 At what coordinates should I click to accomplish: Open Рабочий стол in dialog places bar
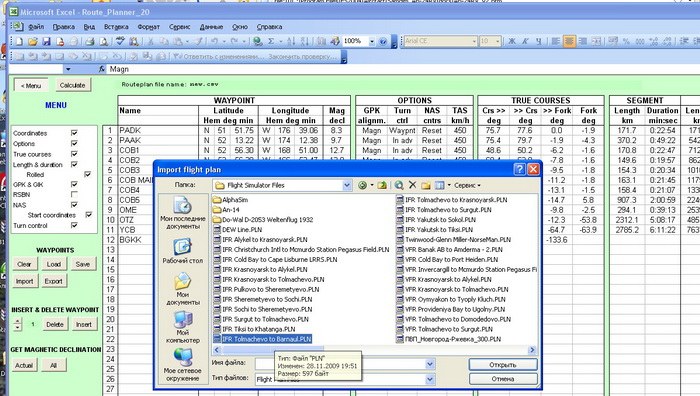click(x=183, y=251)
